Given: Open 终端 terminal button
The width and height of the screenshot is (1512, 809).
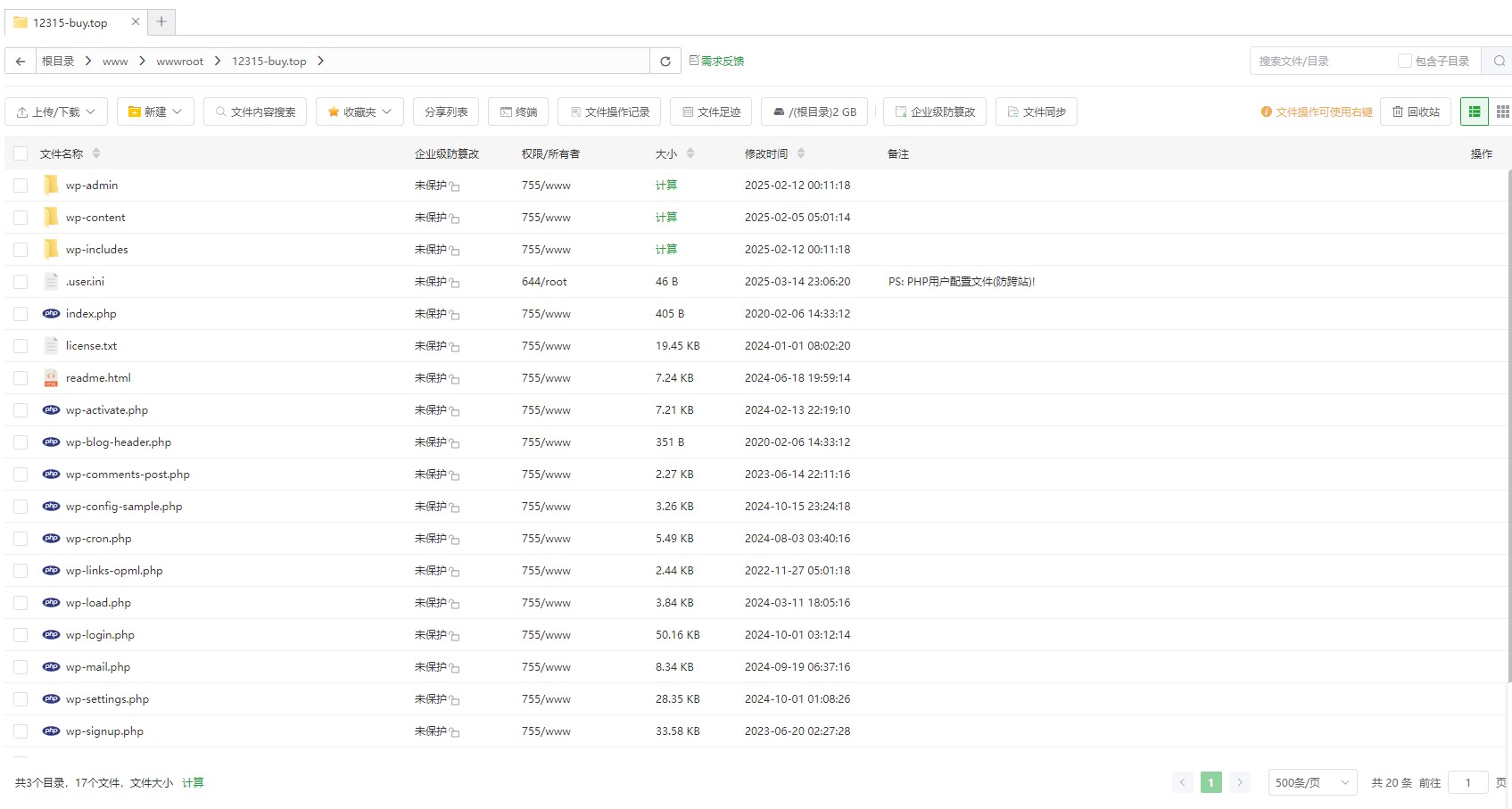Looking at the screenshot, I should [518, 111].
